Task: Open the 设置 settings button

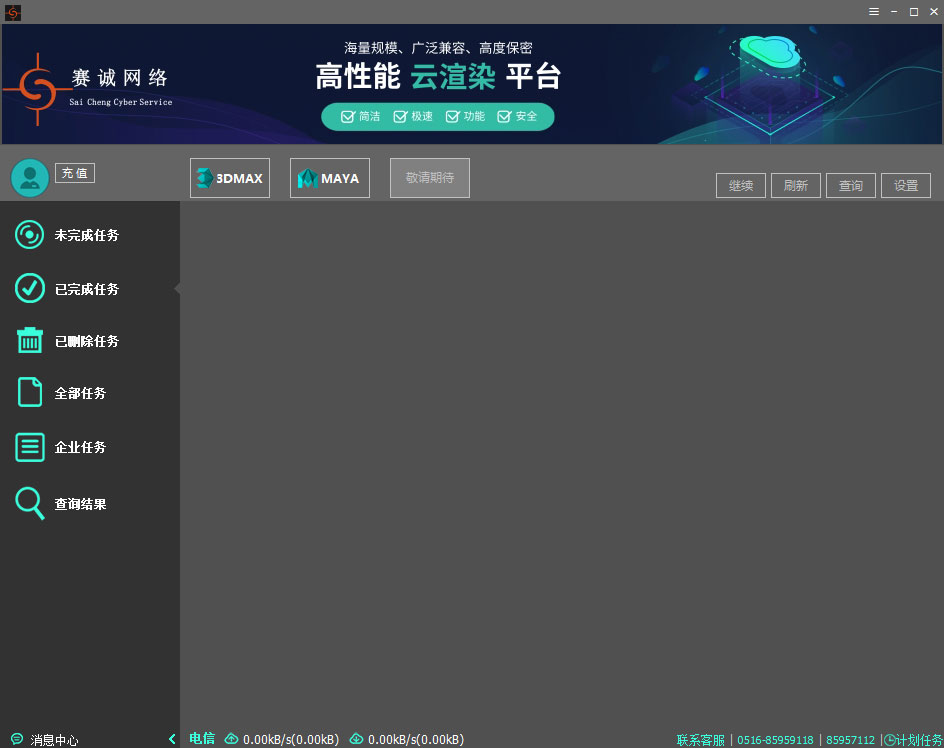Action: coord(905,185)
